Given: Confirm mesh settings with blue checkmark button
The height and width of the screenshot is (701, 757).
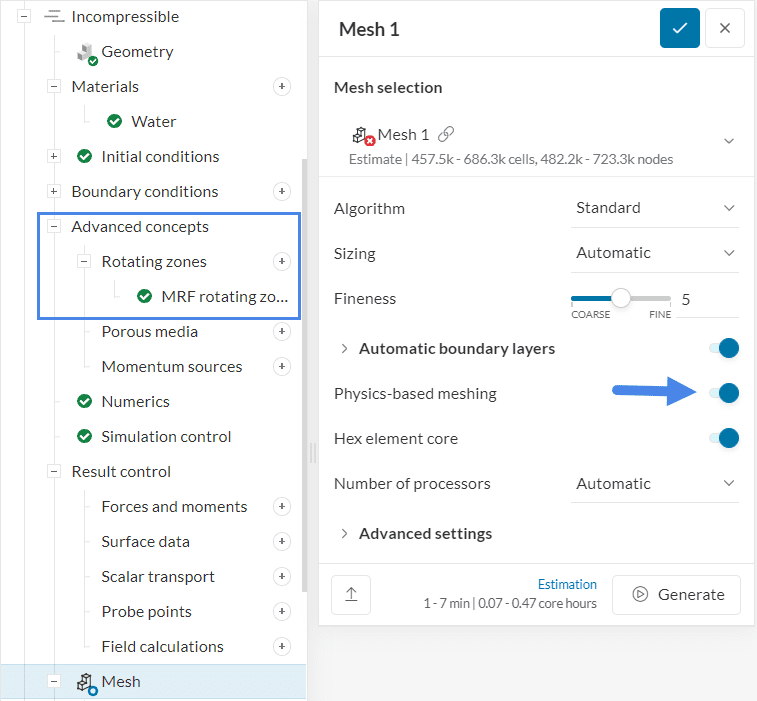Looking at the screenshot, I should [x=679, y=29].
